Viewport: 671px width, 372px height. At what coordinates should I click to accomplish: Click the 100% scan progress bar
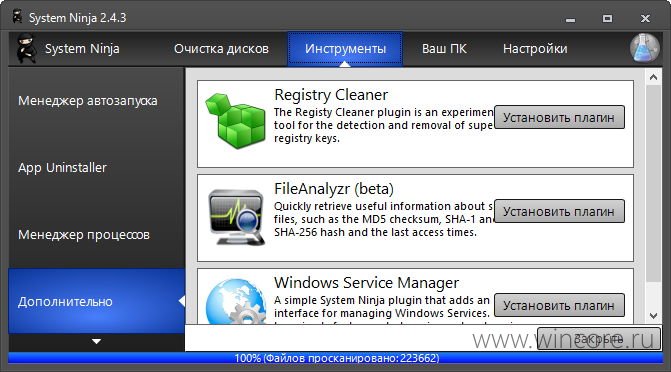[x=336, y=358]
